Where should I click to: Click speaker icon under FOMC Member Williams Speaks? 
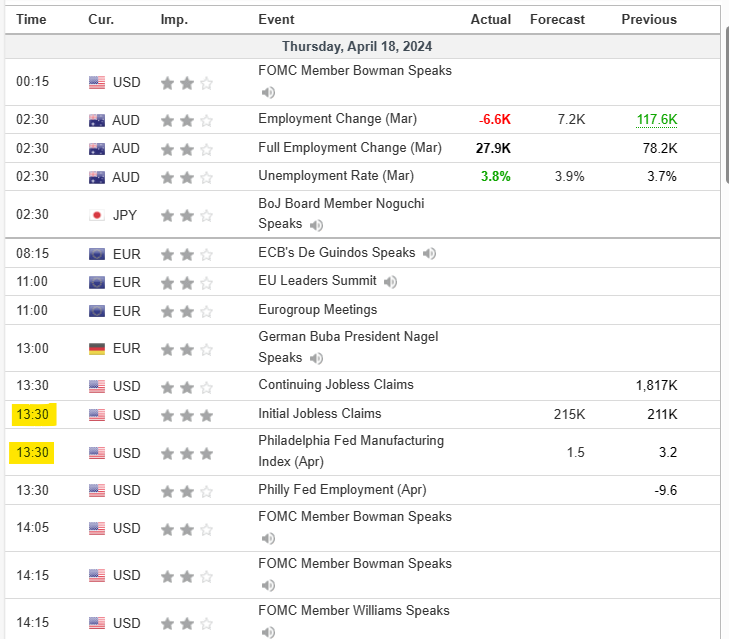click(268, 632)
